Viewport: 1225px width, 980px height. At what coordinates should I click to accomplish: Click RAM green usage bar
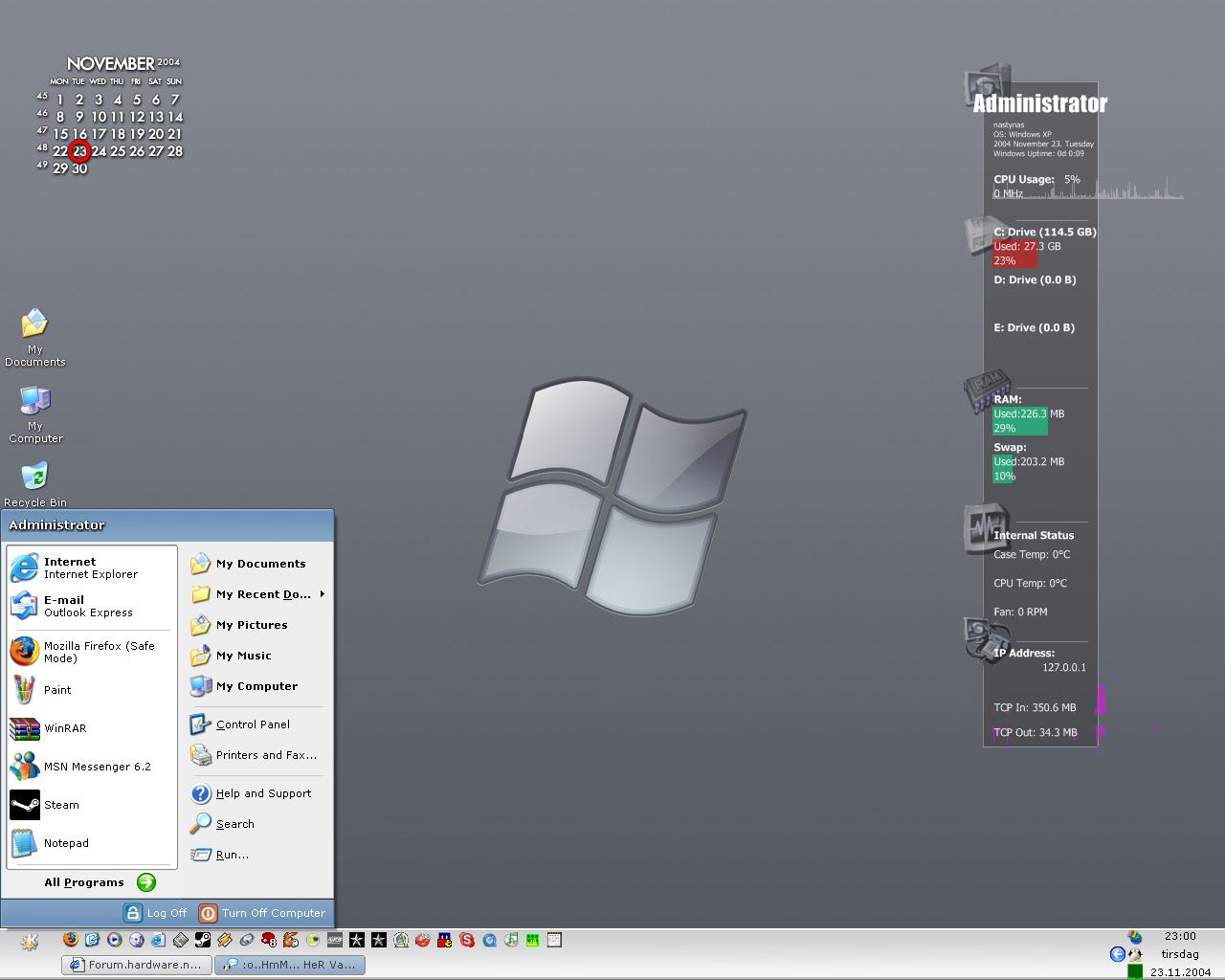[1020, 421]
